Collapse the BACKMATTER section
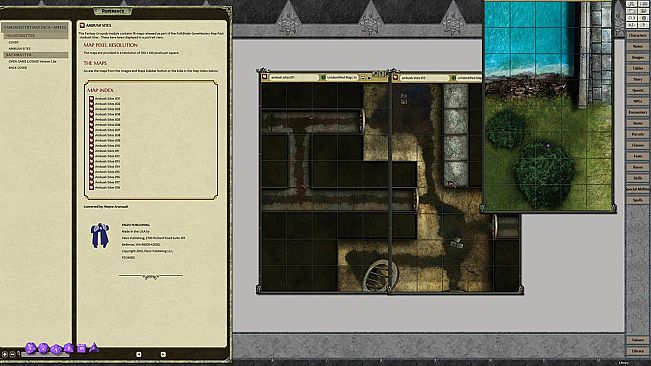This screenshot has width=651, height=366. (36, 55)
